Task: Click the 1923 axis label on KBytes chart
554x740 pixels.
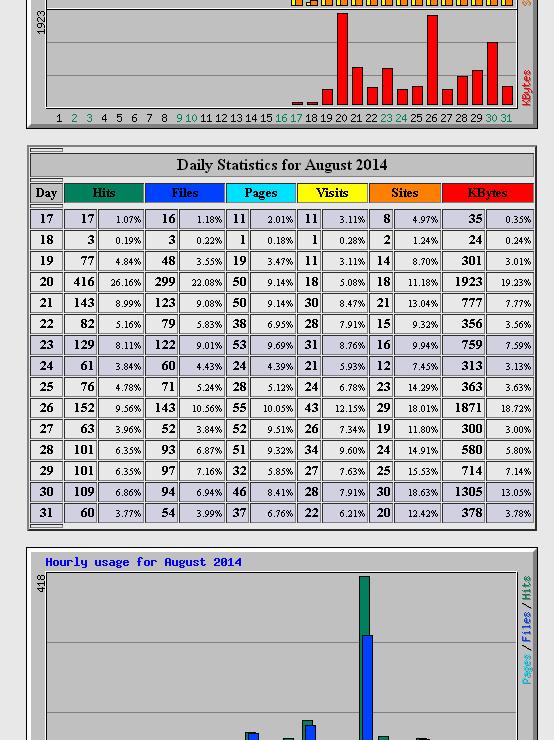Action: [41, 23]
